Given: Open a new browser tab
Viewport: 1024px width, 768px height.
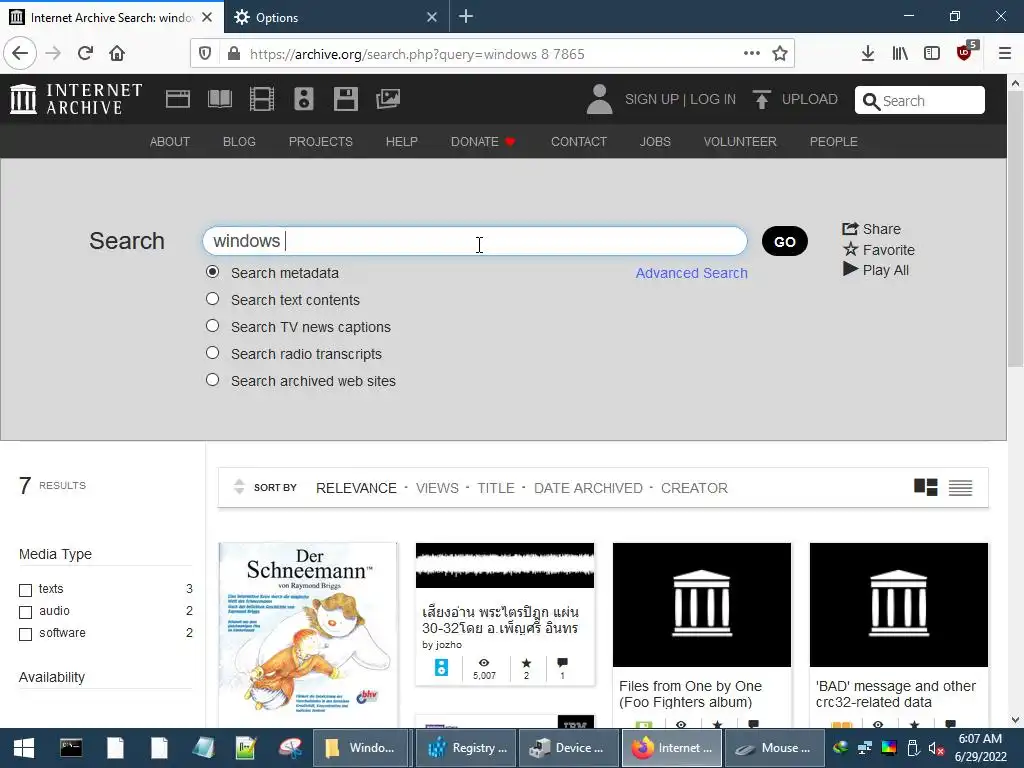Looking at the screenshot, I should 466,16.
